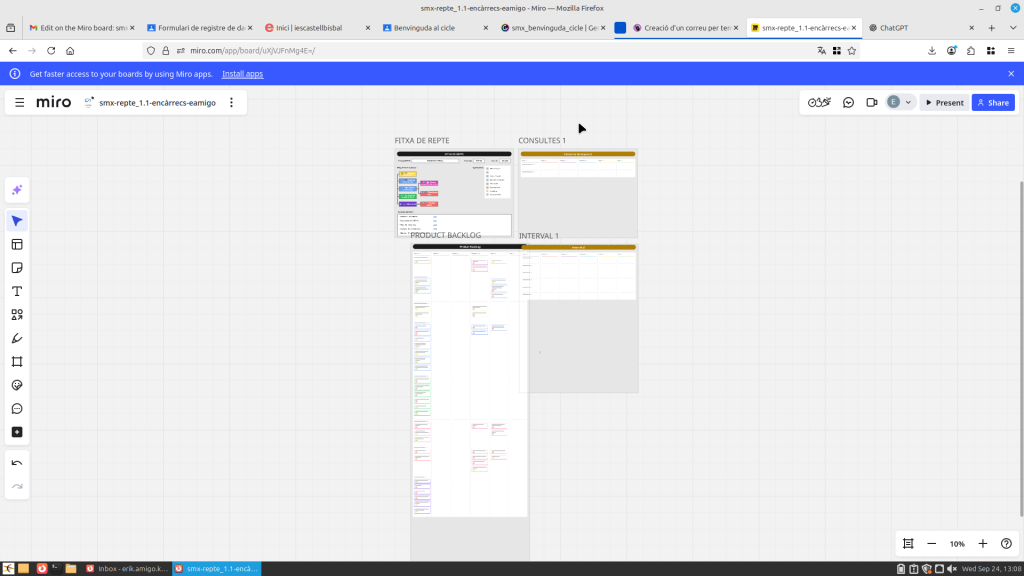This screenshot has width=1024, height=576.
Task: Open the board options three-dot menu
Action: click(232, 102)
